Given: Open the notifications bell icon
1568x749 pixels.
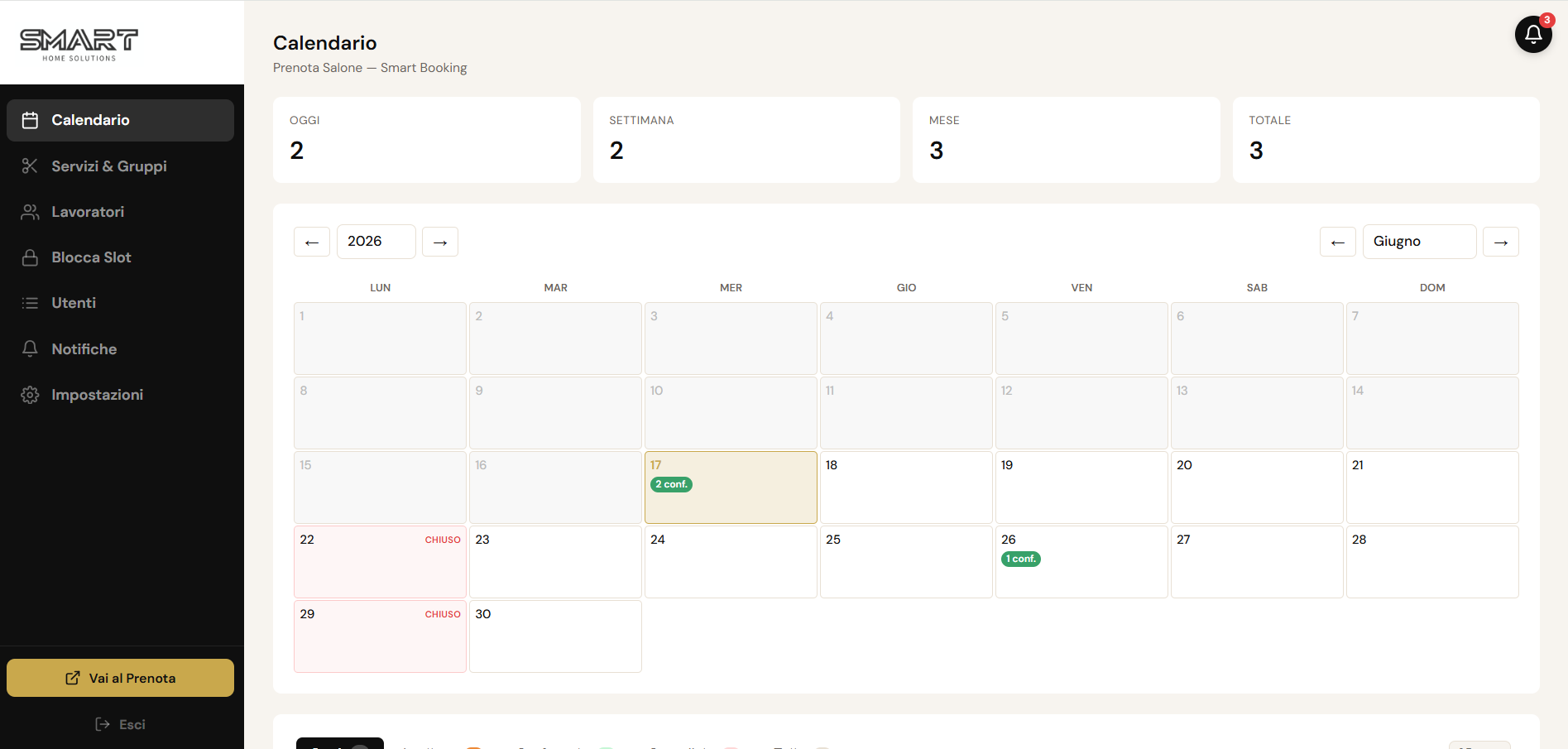Looking at the screenshot, I should point(1533,35).
